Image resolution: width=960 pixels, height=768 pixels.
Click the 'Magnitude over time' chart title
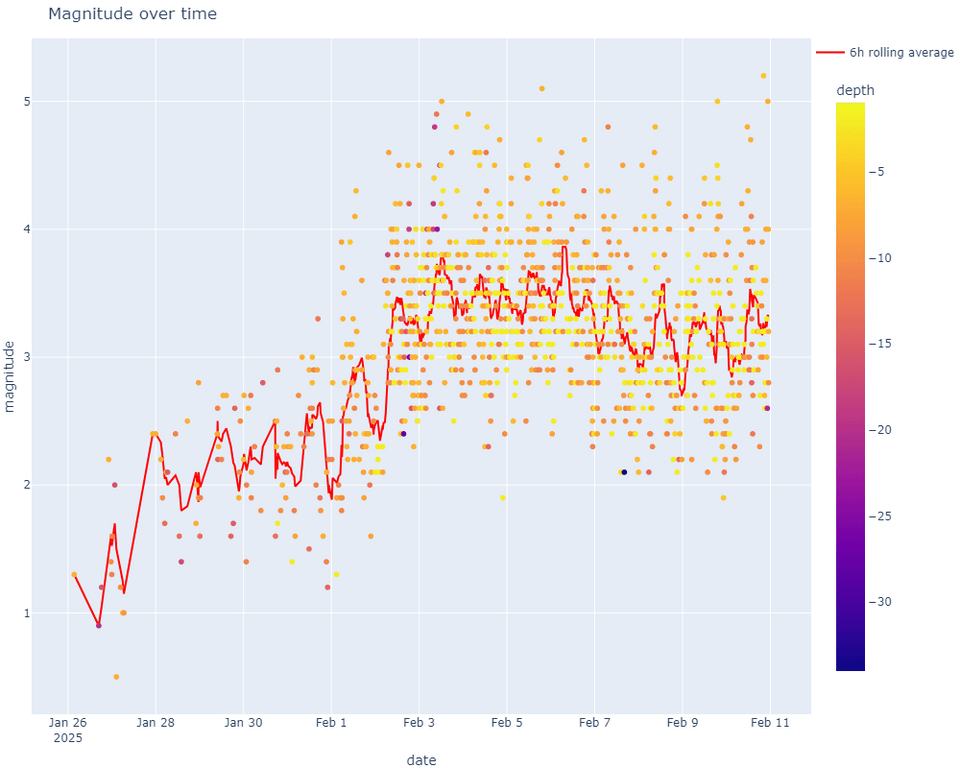click(132, 13)
